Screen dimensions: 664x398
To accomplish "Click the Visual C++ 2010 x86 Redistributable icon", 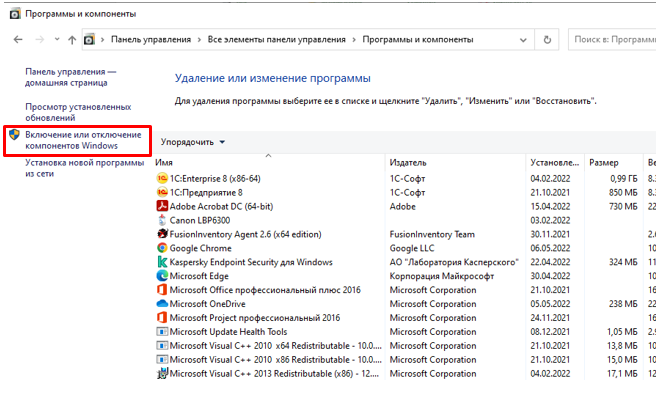I will pos(162,359).
